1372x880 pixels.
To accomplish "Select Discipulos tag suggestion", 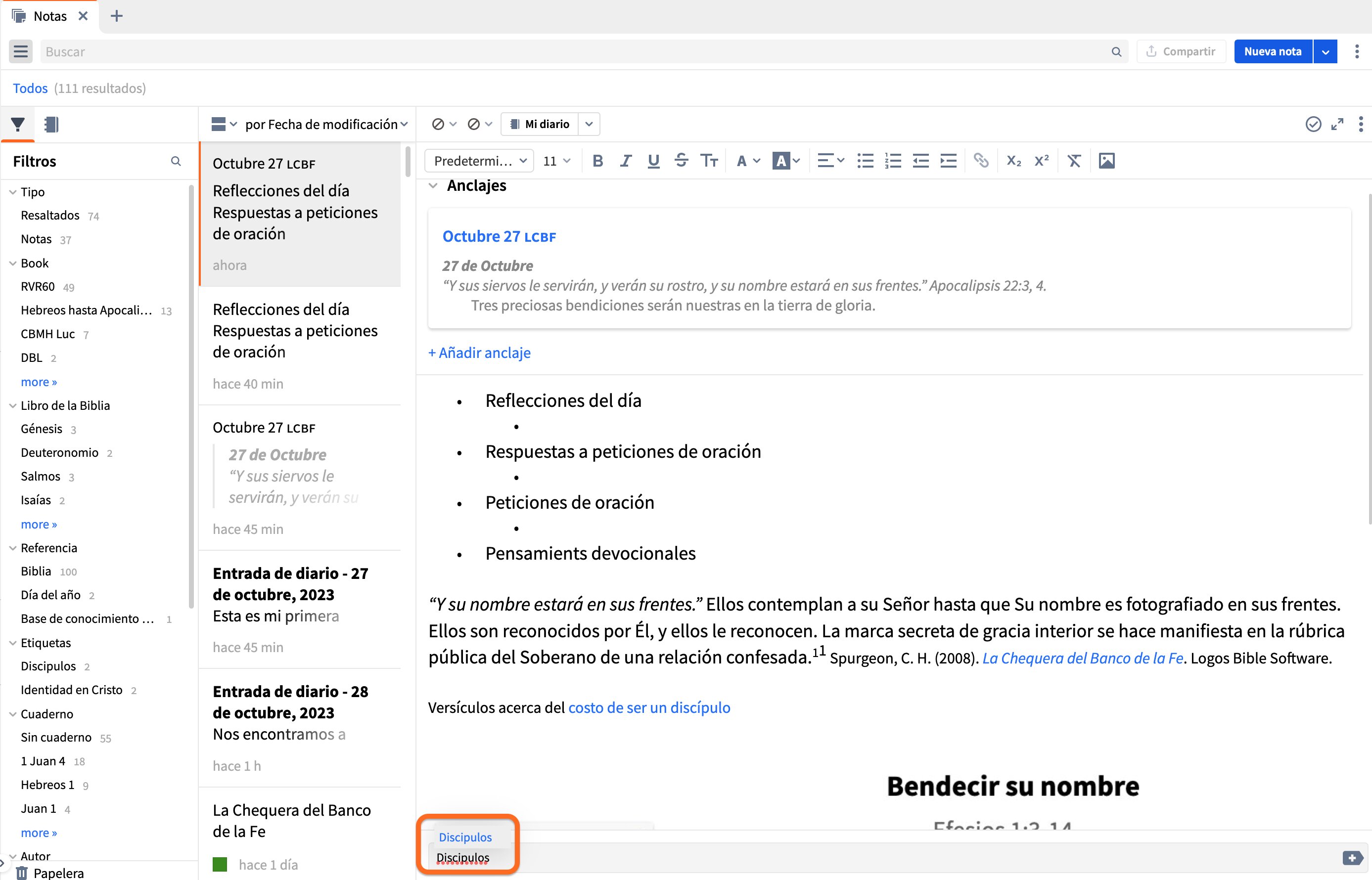I will 465,837.
